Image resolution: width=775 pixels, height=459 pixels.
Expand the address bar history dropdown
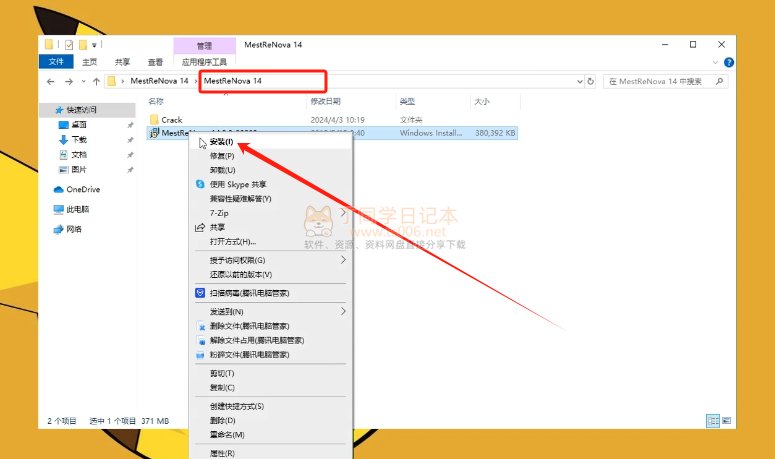[580, 81]
